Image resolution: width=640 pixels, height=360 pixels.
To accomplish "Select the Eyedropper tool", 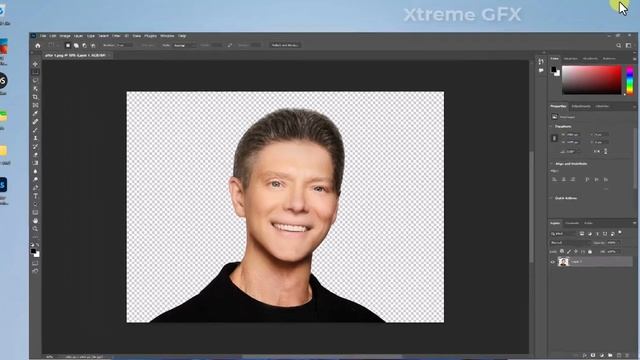I will [36, 113].
